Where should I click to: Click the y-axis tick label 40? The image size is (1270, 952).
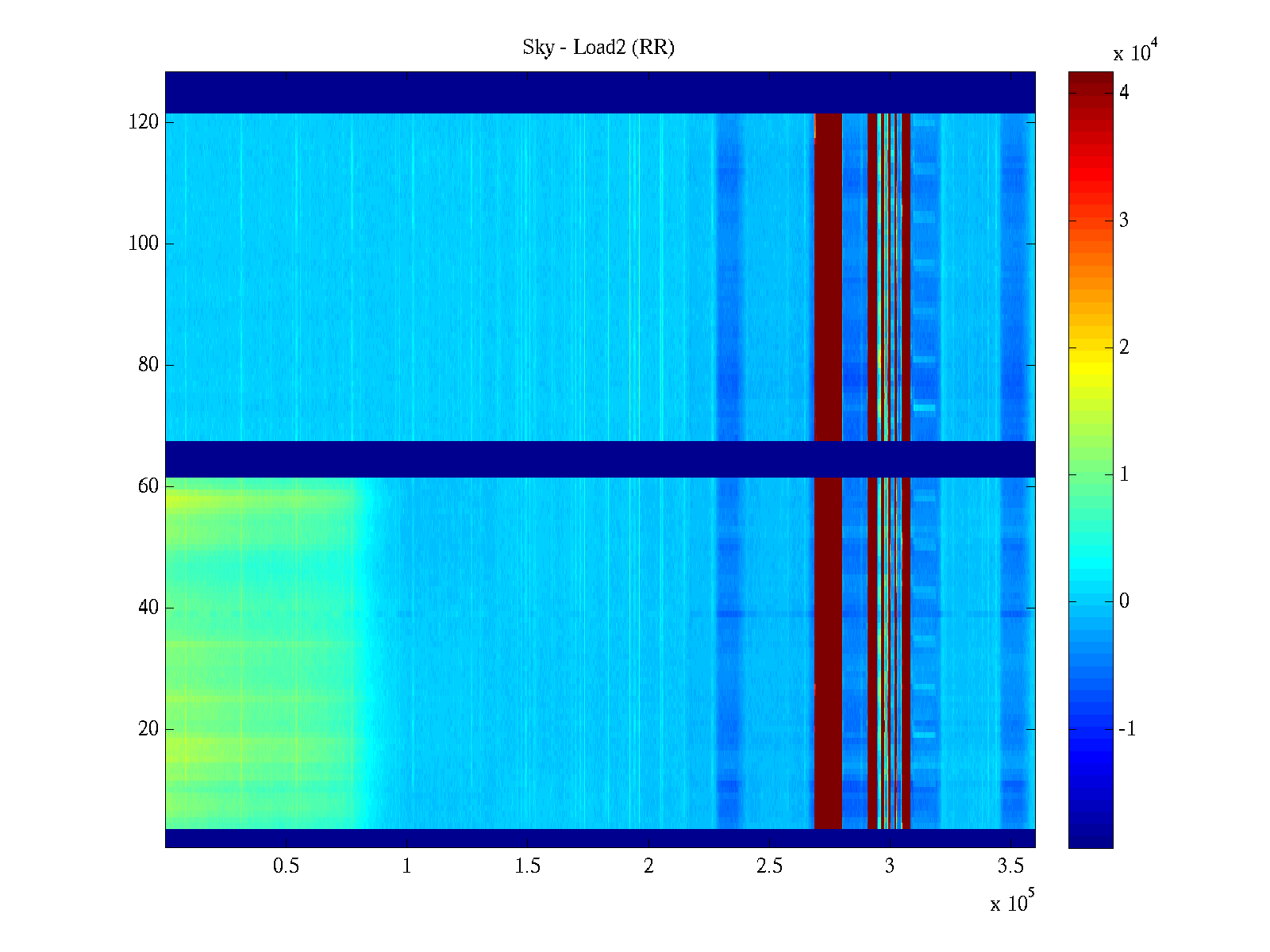[x=148, y=608]
